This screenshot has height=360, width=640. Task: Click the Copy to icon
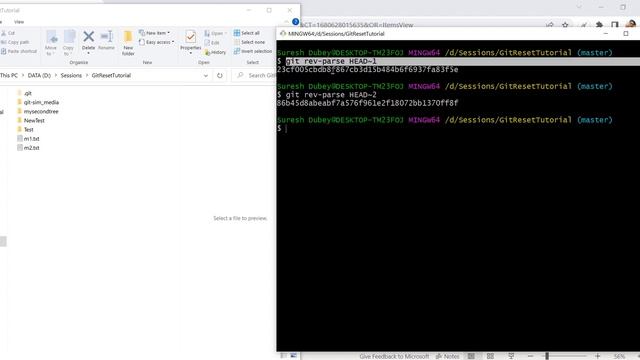[x=69, y=37]
